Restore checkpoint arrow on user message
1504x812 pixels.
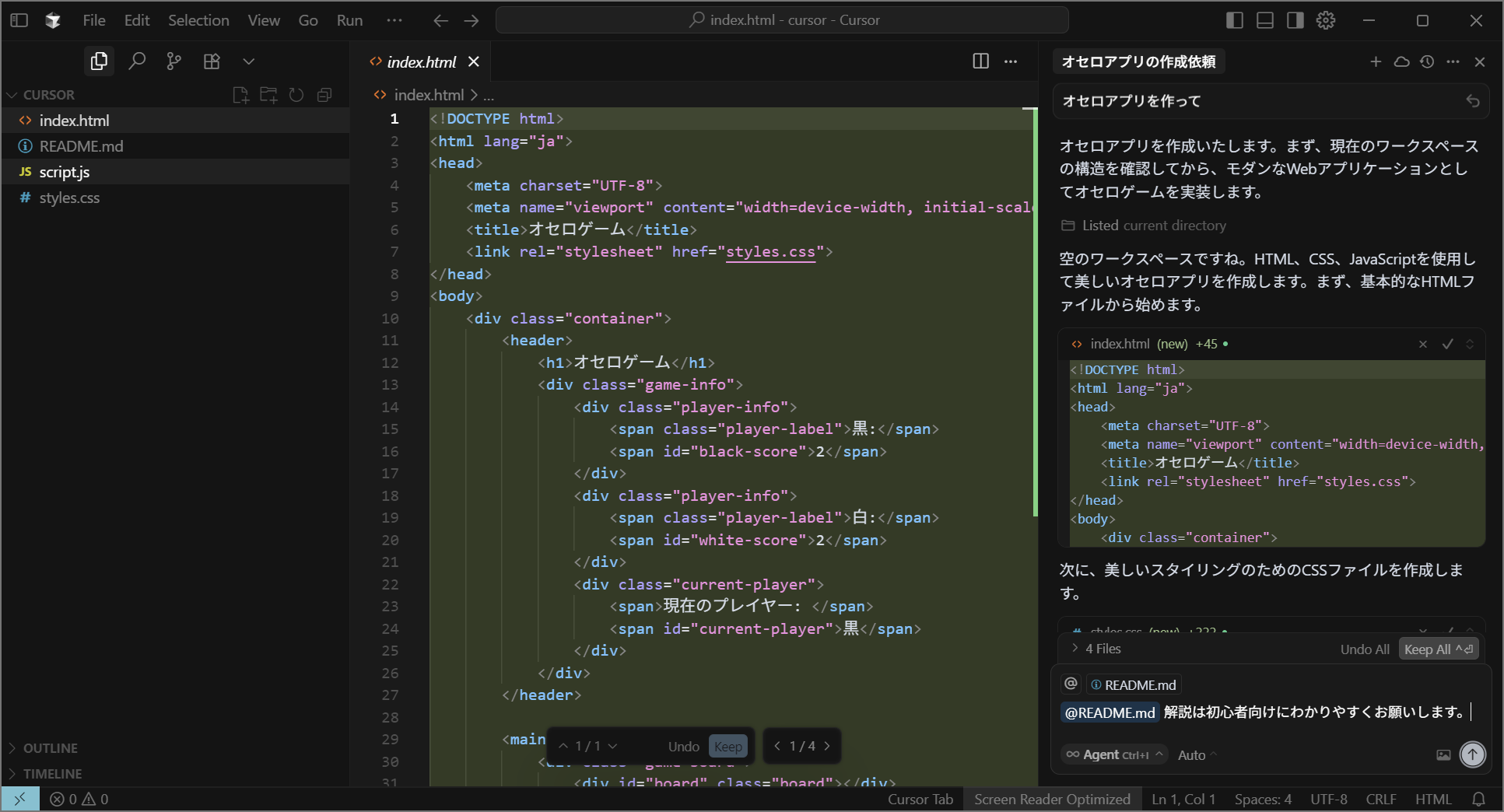tap(1472, 101)
